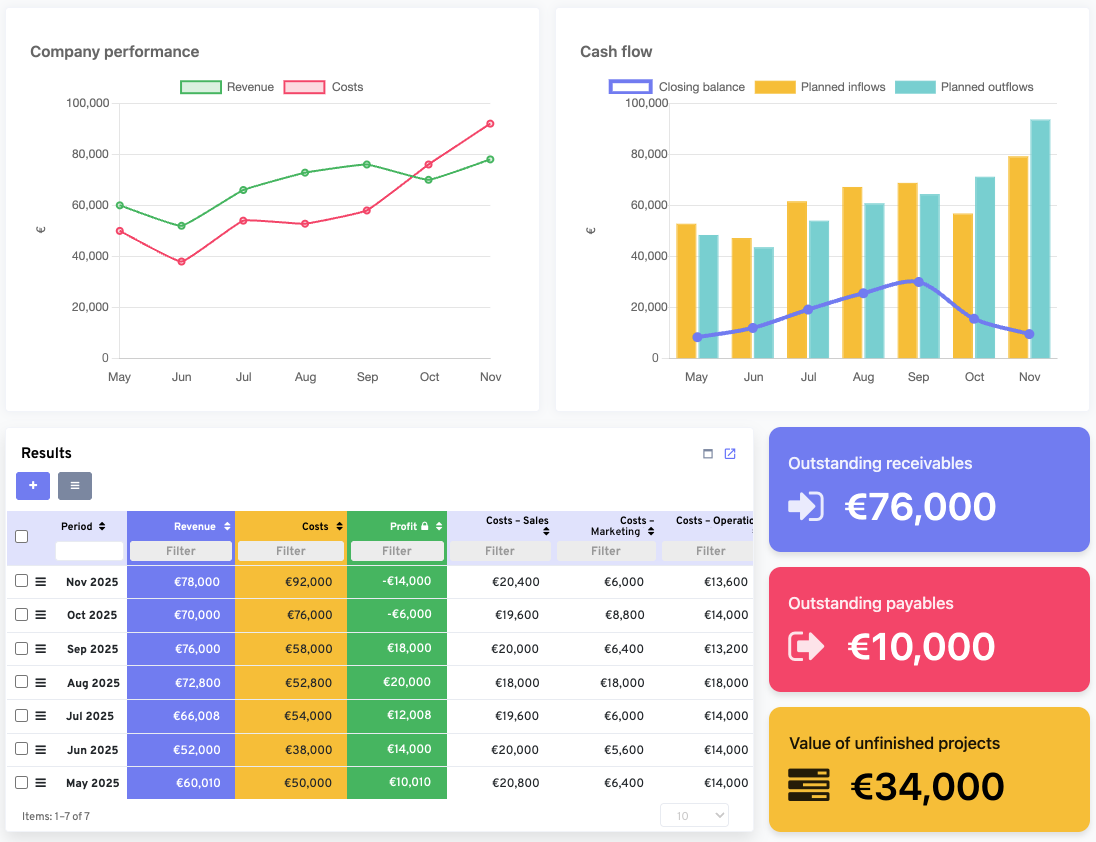Click the Costs – Marketing Filter input

tap(606, 551)
